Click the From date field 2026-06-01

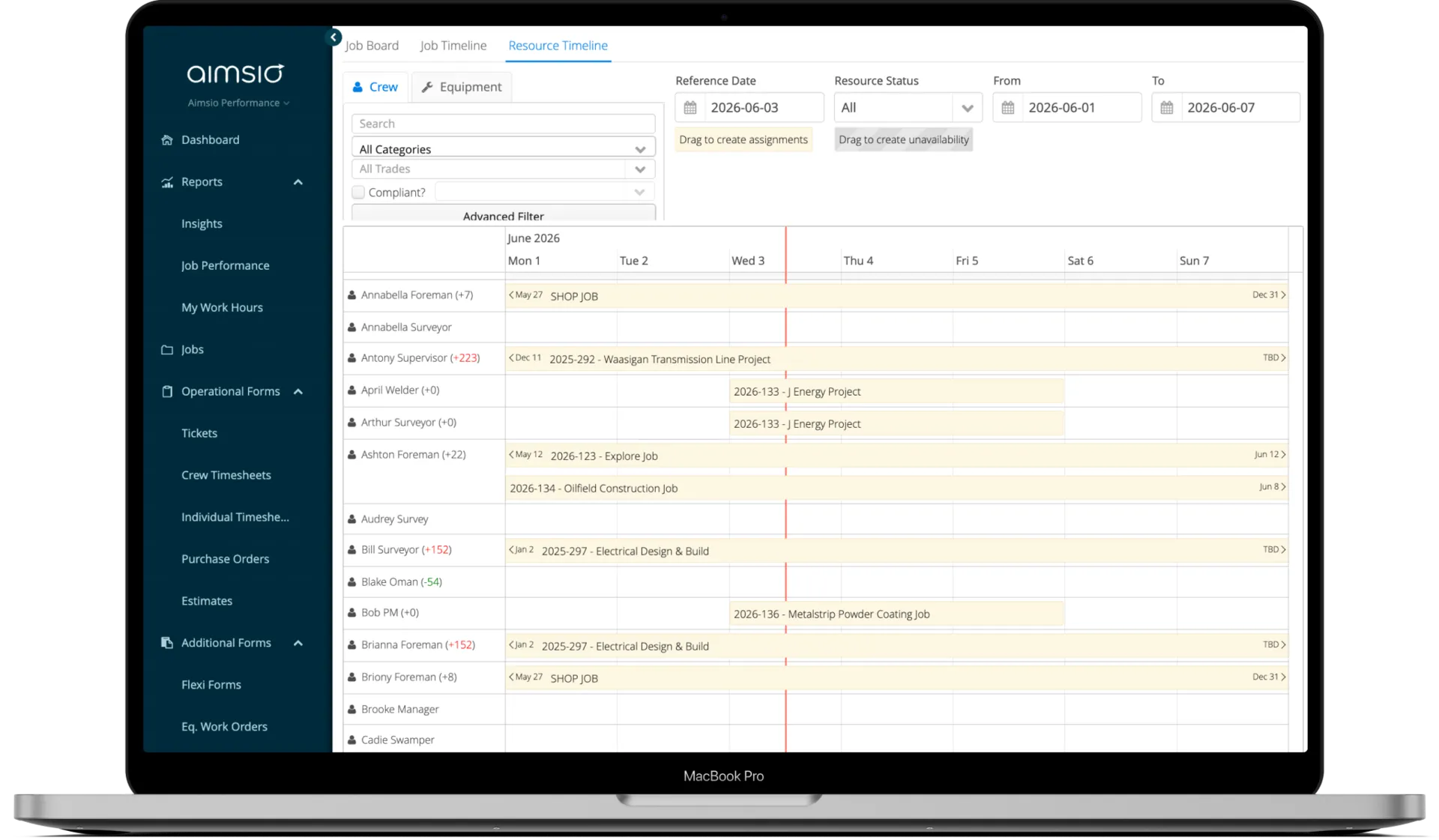coord(1081,108)
